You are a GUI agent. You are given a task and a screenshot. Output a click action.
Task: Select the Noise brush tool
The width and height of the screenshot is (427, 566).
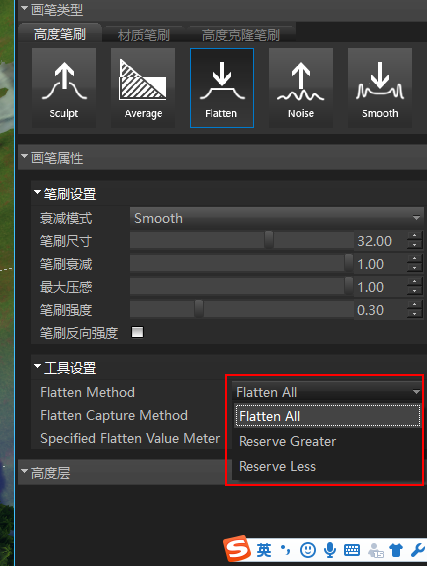click(301, 88)
